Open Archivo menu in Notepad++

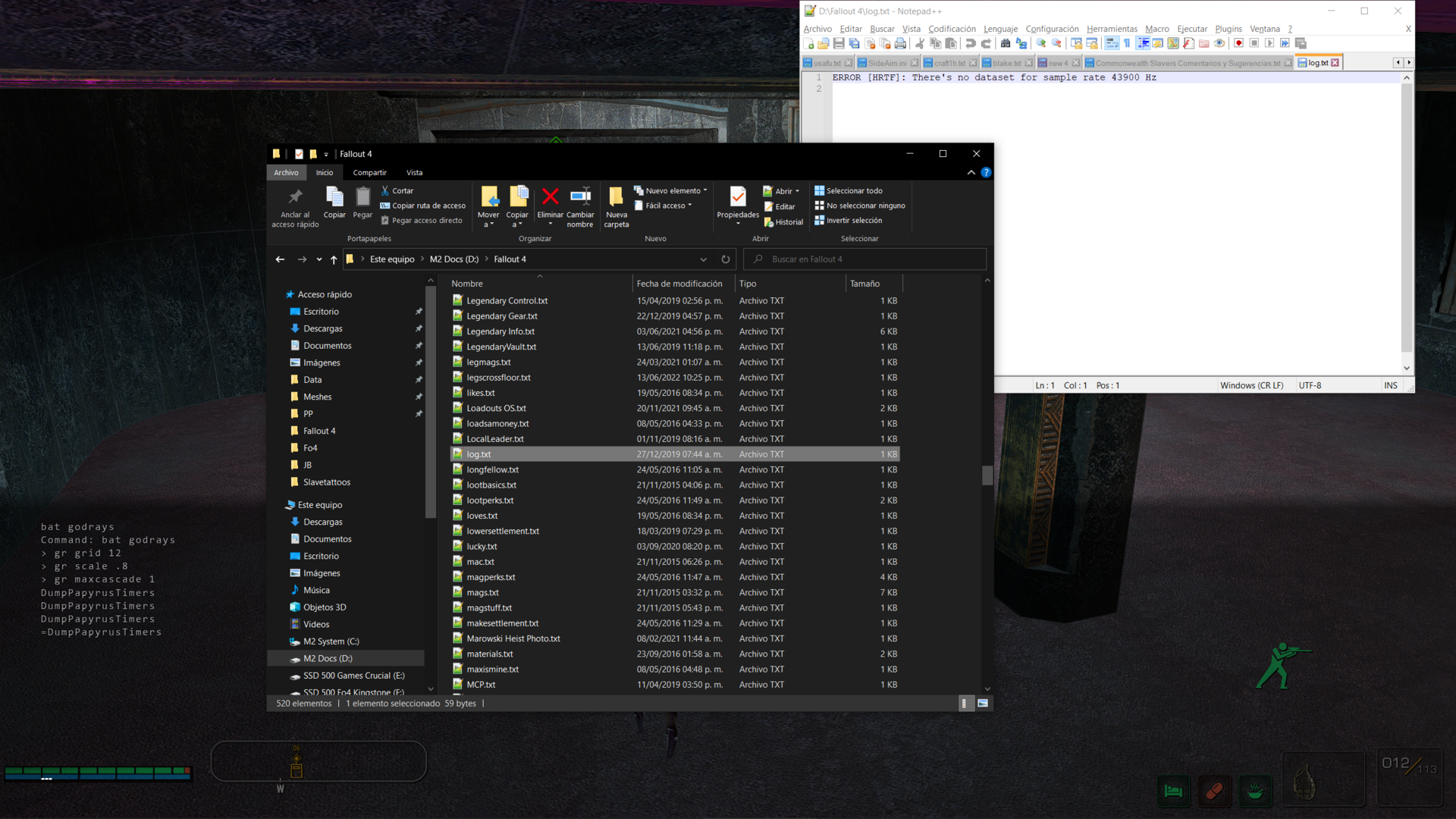[817, 29]
